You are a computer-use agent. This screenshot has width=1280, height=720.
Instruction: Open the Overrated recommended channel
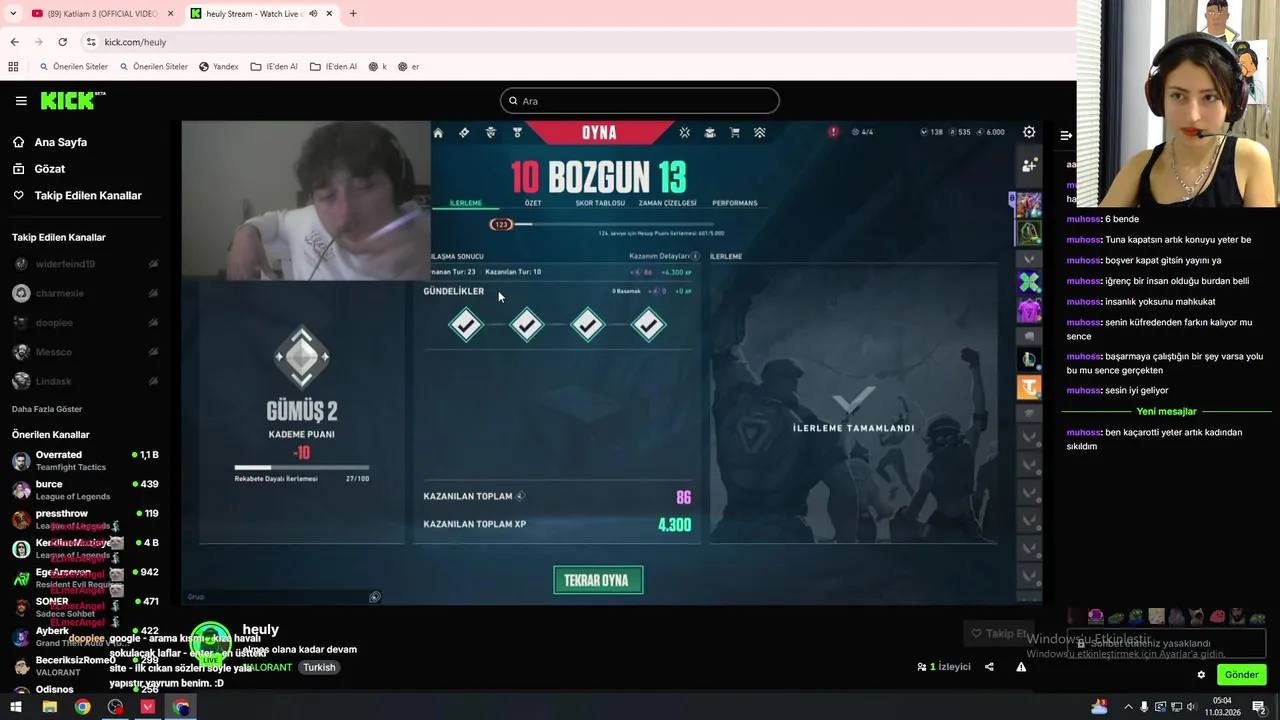tap(85, 460)
